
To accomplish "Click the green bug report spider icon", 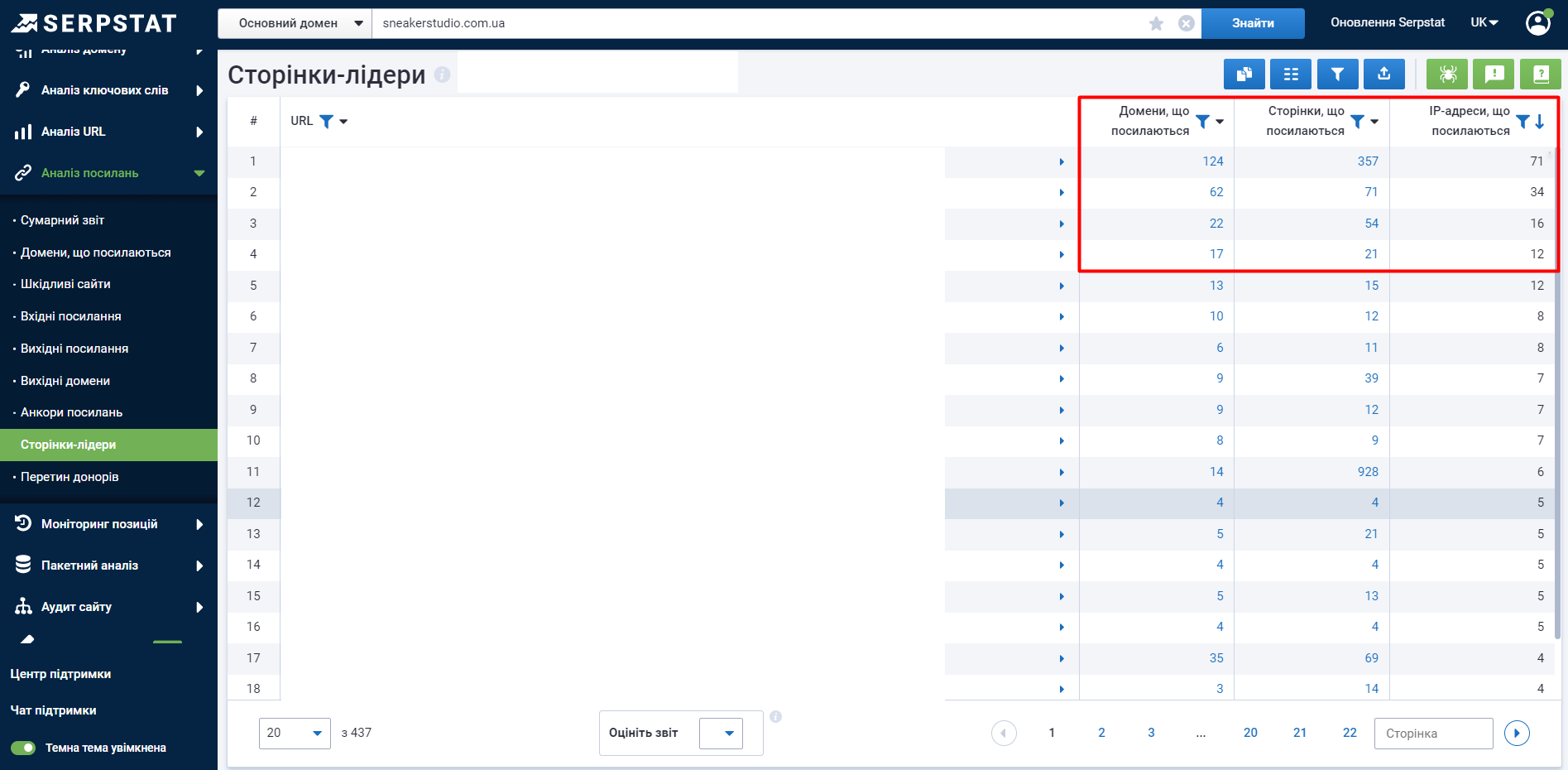I will pos(1447,75).
